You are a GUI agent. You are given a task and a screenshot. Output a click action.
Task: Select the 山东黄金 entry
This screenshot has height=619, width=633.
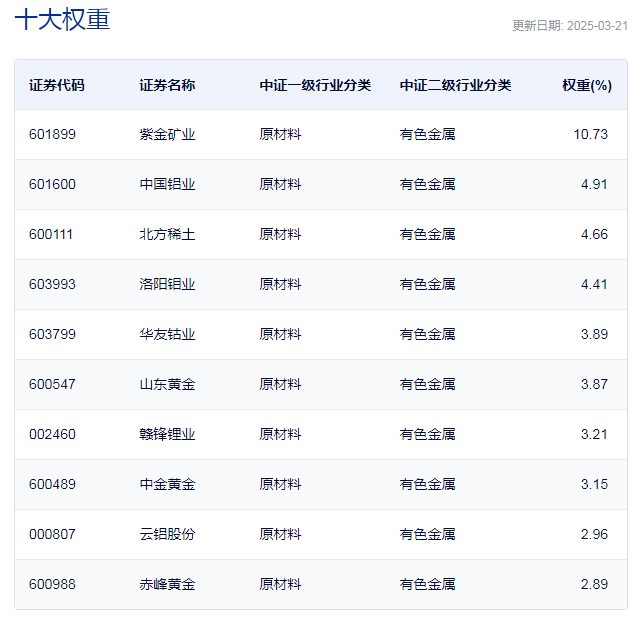167,384
